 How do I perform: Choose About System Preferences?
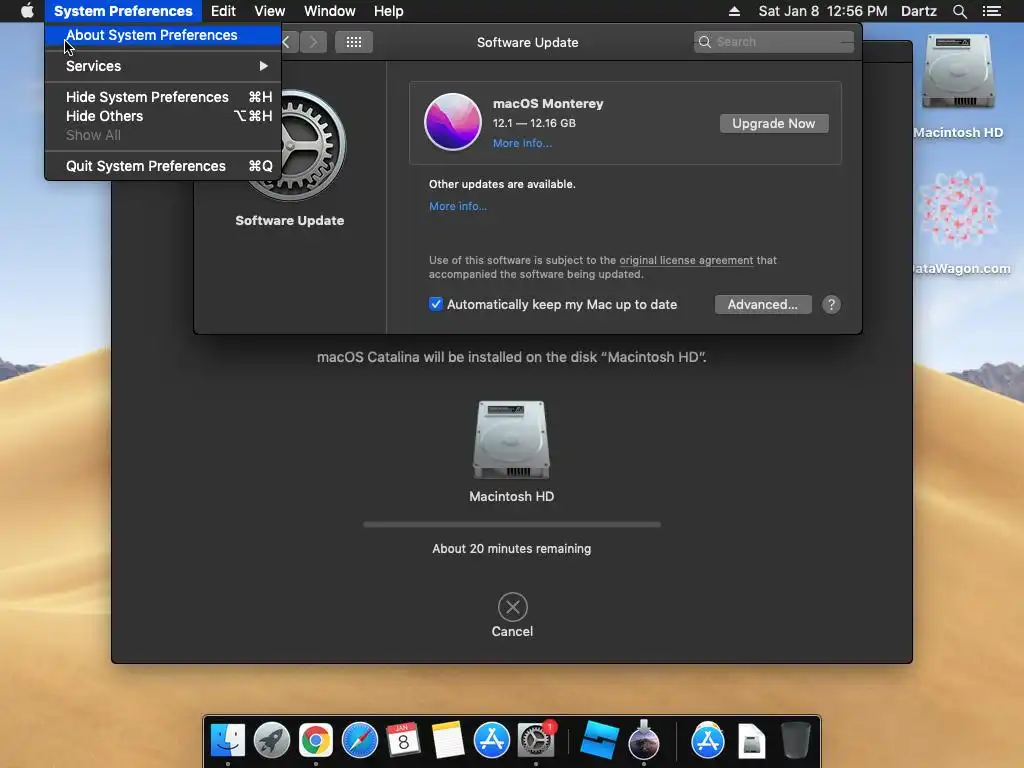click(x=163, y=35)
